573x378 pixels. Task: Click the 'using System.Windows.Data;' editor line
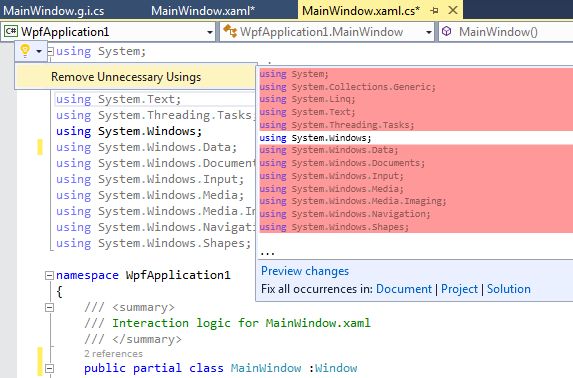146,147
